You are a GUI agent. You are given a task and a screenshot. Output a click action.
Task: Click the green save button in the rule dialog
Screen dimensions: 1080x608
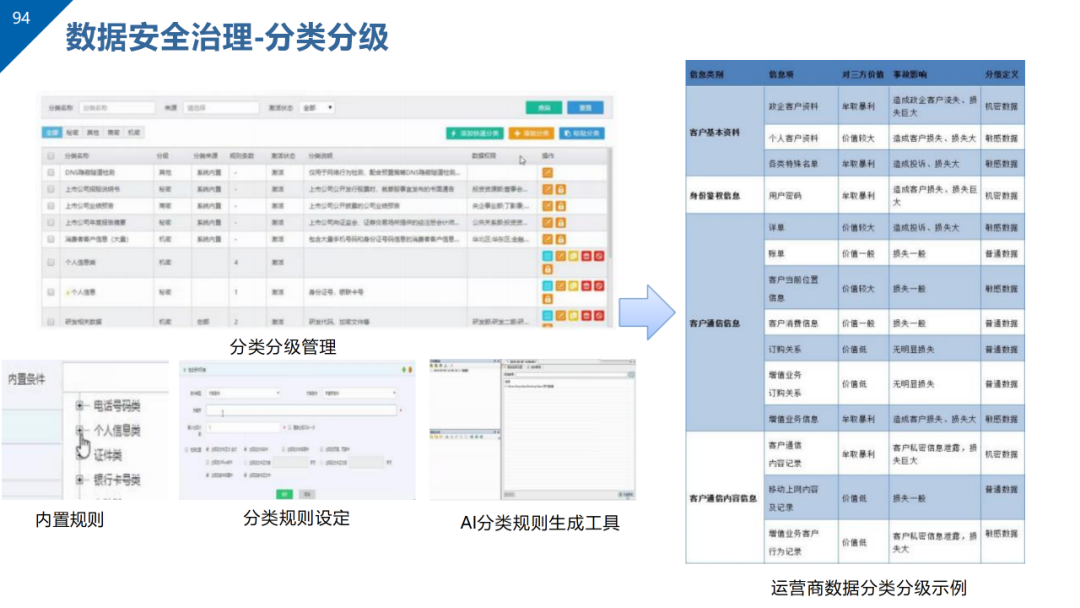click(x=284, y=494)
